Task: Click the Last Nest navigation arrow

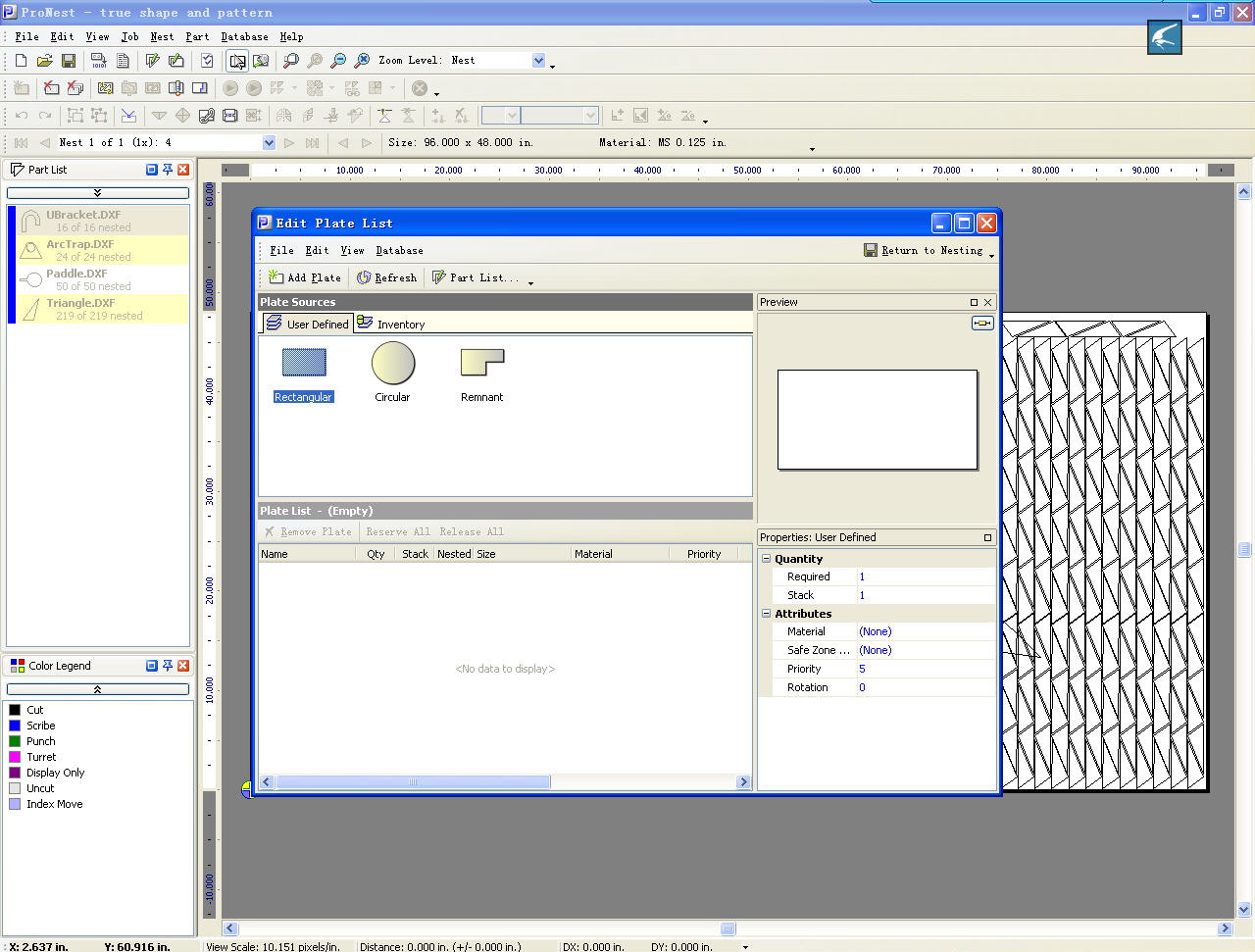Action: tap(313, 143)
